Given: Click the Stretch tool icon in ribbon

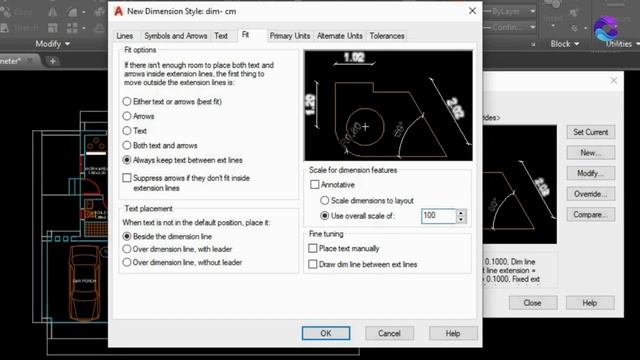Looking at the screenshot, I should click(x=5, y=28).
